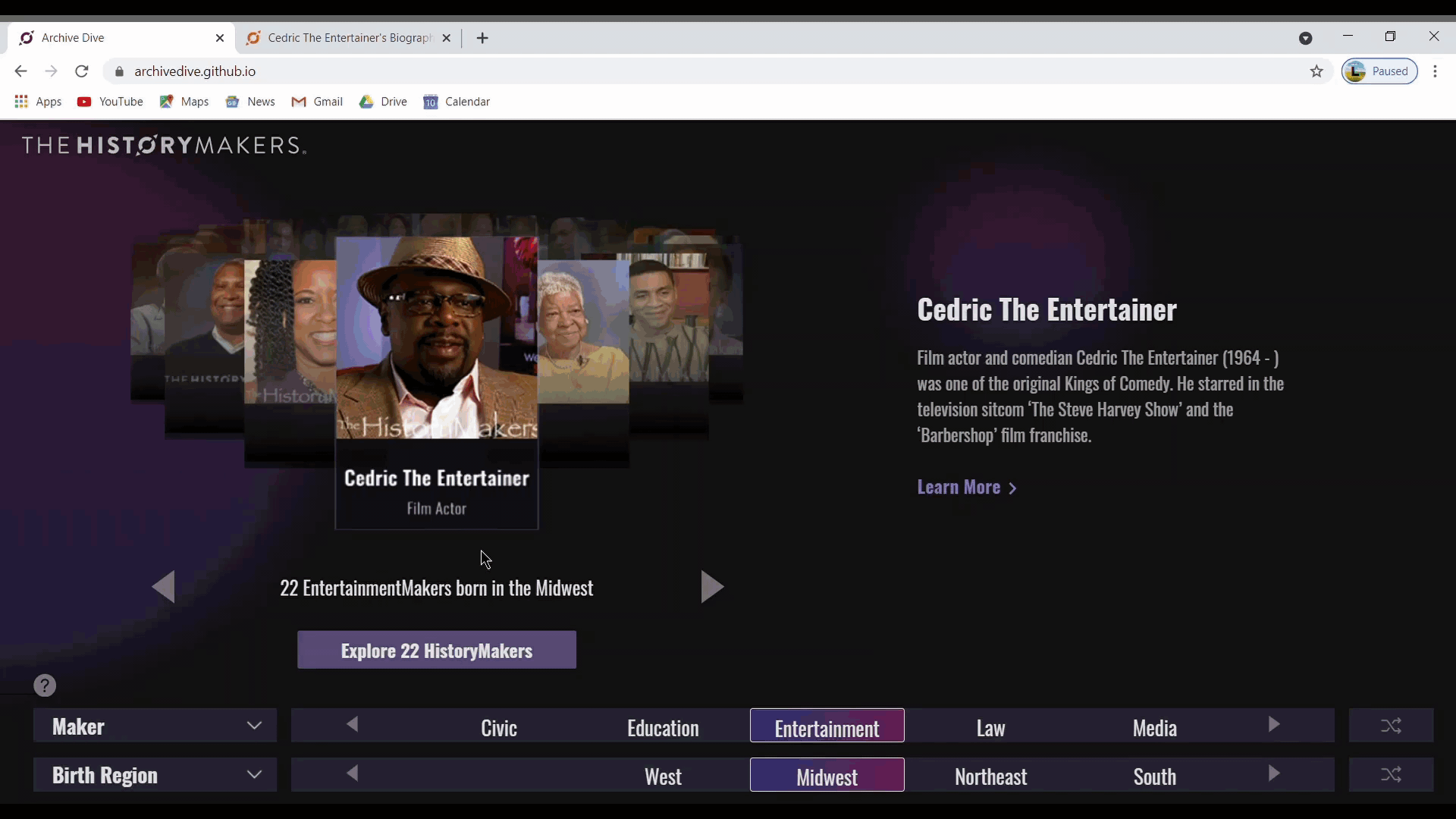Select the elderly woman's portrait card
The width and height of the screenshot is (1456, 819).
pos(582,334)
